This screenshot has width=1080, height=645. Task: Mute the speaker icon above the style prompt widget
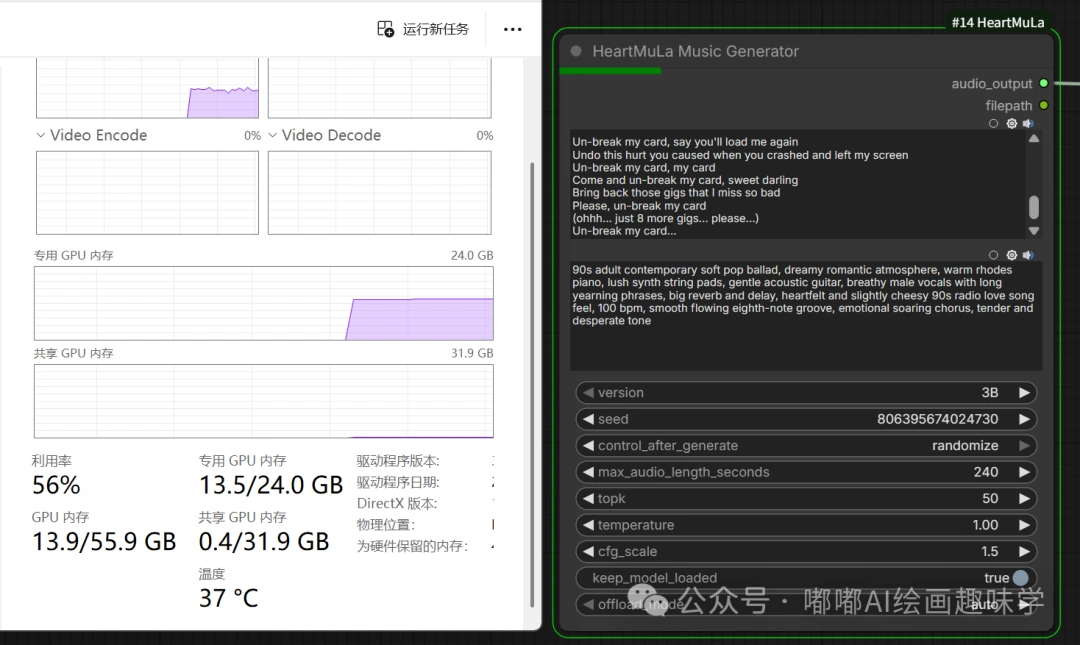pyautogui.click(x=1028, y=255)
